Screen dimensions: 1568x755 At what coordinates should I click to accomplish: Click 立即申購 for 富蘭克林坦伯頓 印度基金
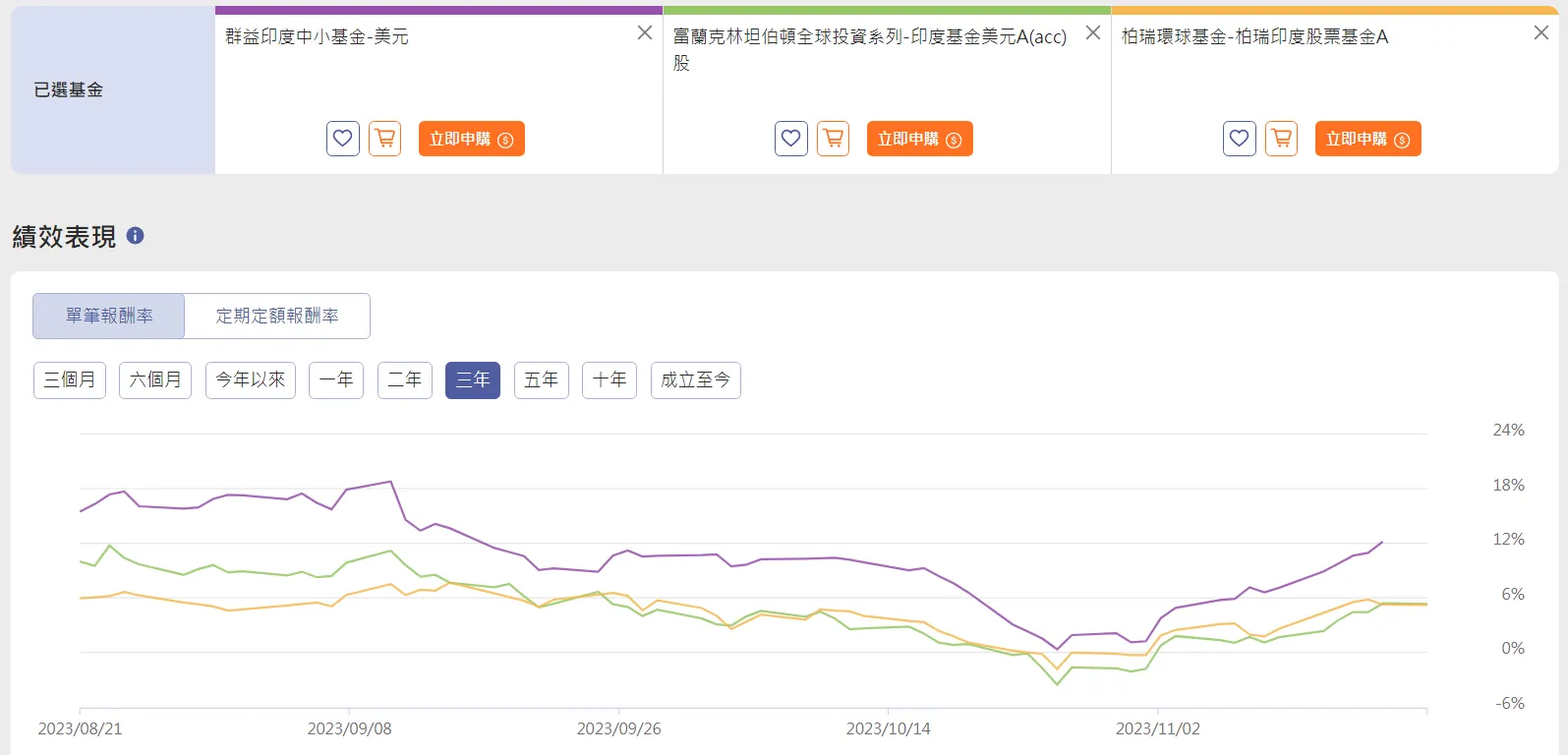(x=920, y=139)
